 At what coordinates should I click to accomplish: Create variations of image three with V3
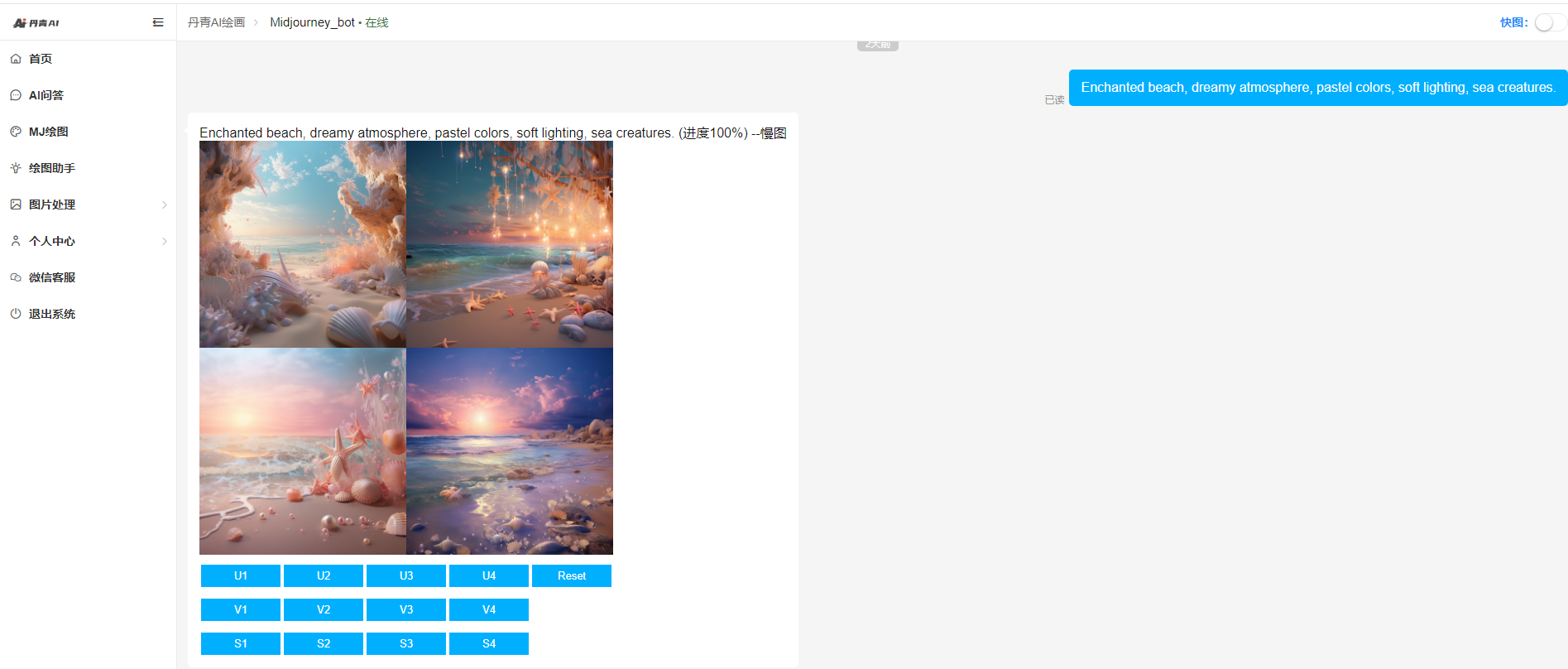tap(406, 609)
